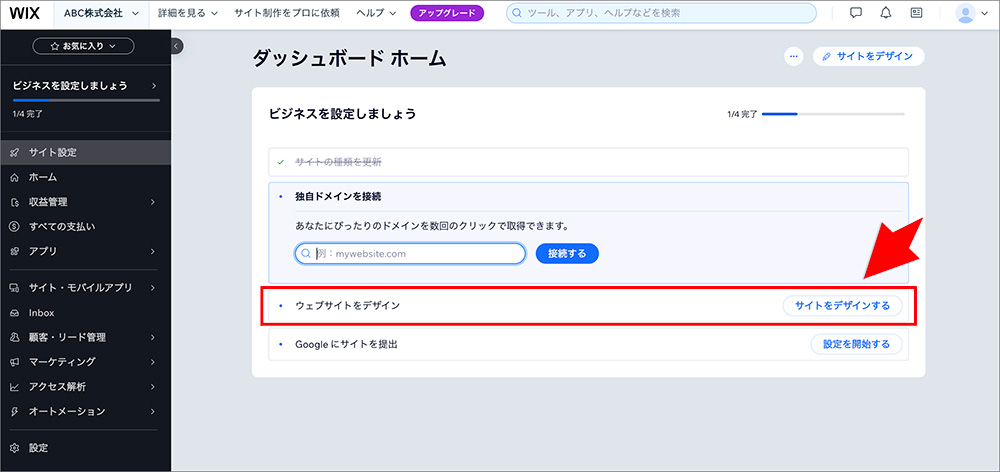Click the アプリ apps icon

click(x=15, y=251)
